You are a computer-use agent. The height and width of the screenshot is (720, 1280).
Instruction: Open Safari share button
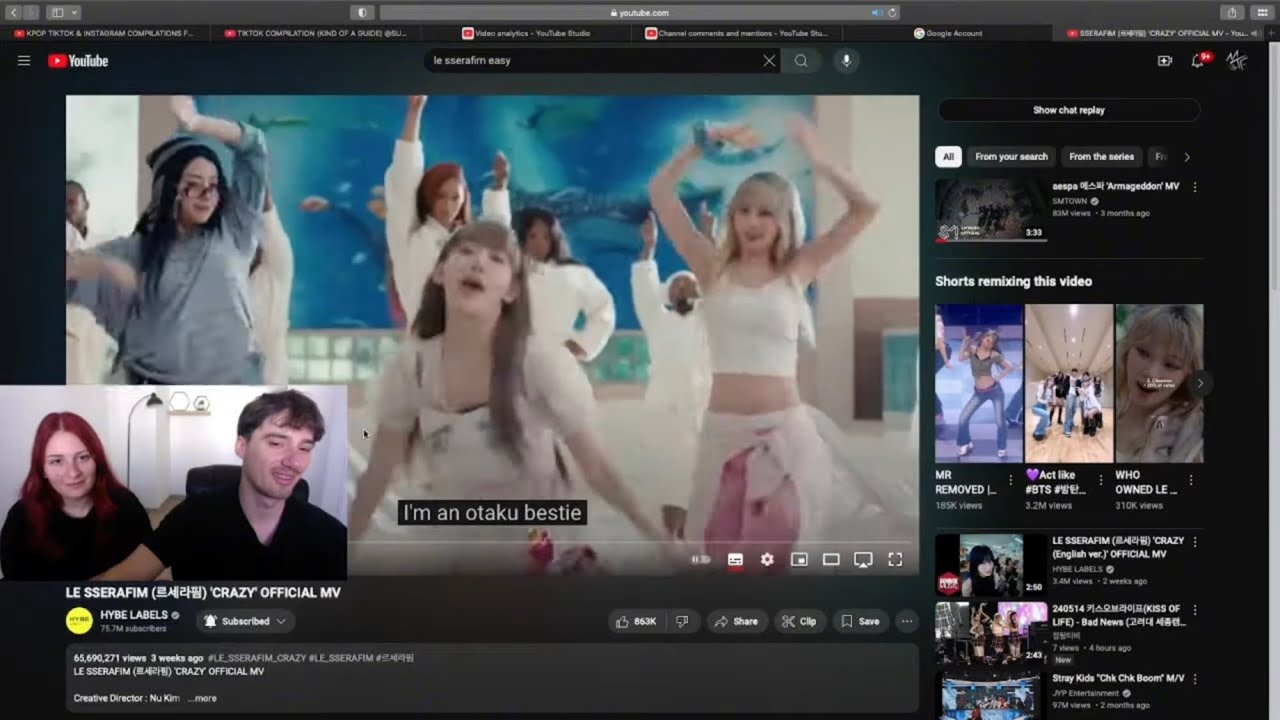1232,12
